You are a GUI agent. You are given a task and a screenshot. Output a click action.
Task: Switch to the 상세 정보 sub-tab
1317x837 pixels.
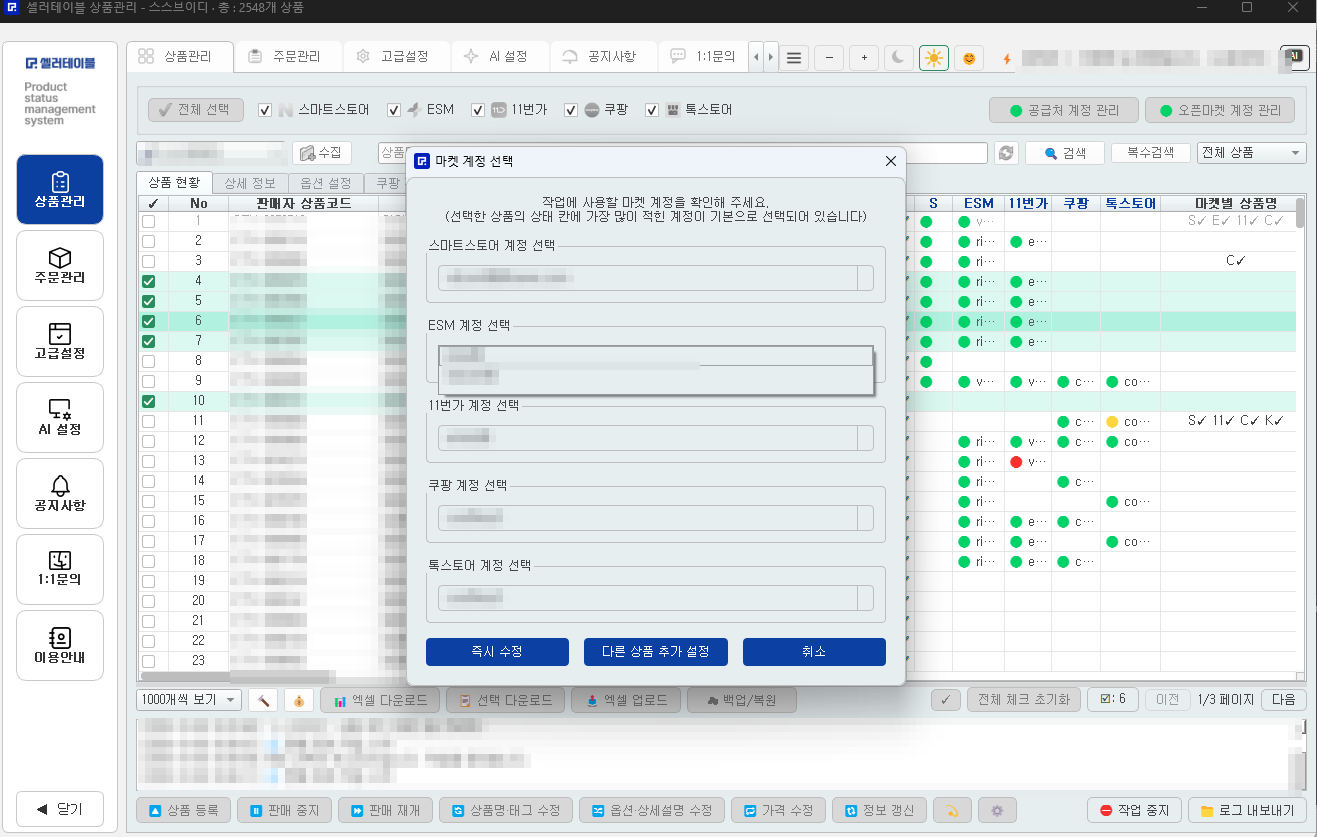coord(249,183)
